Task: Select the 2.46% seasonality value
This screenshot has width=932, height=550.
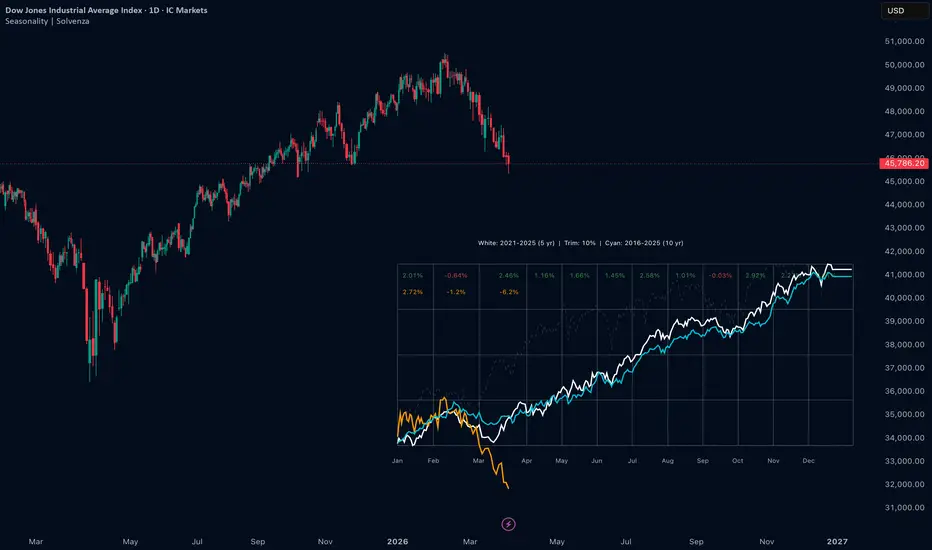Action: 509,275
